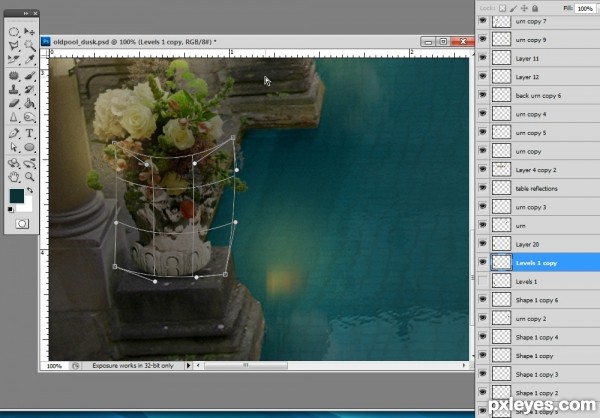
Task: Select the Eraser tool
Action: click(x=14, y=103)
